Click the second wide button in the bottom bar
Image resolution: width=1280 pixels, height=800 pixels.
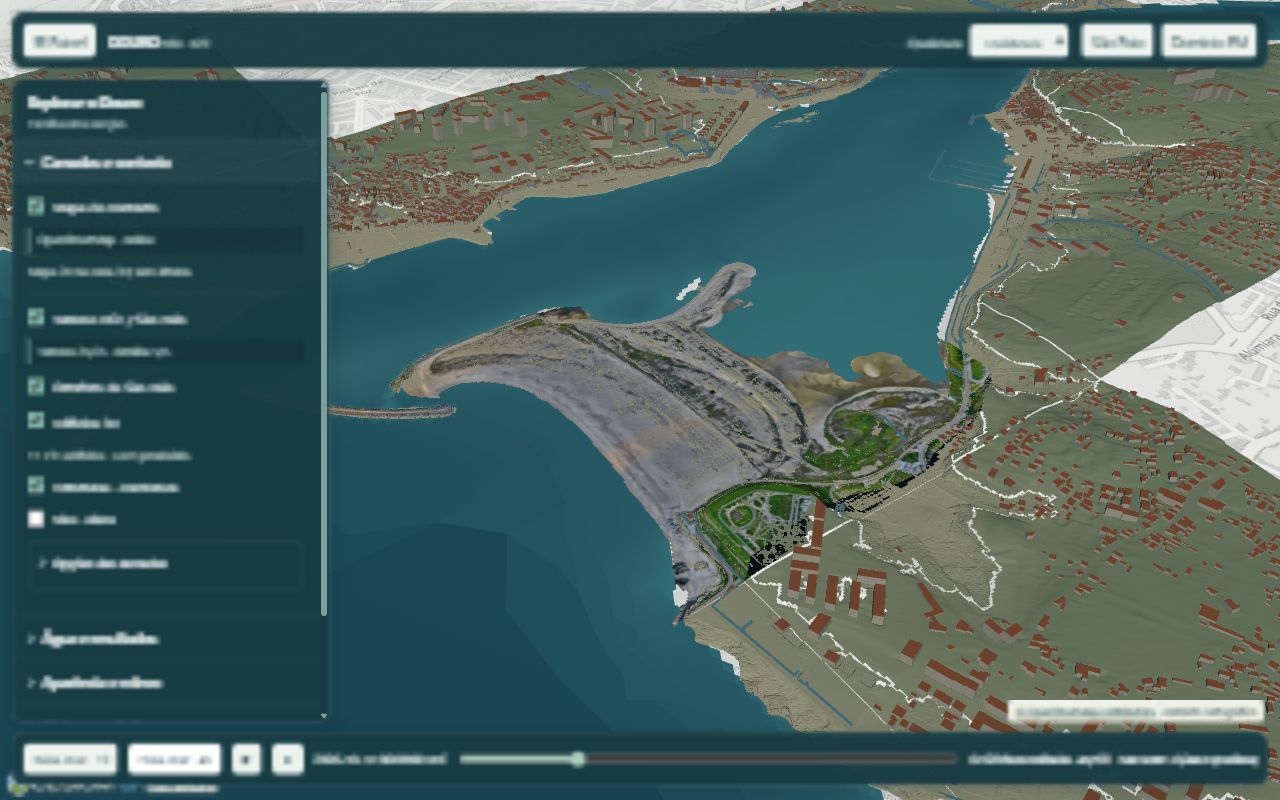tap(174, 760)
